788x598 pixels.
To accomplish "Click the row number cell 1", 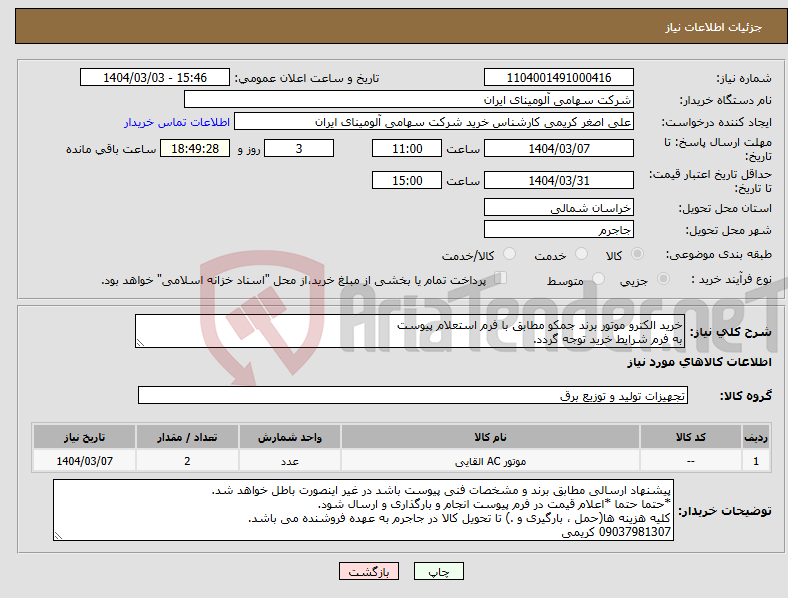I will (756, 461).
